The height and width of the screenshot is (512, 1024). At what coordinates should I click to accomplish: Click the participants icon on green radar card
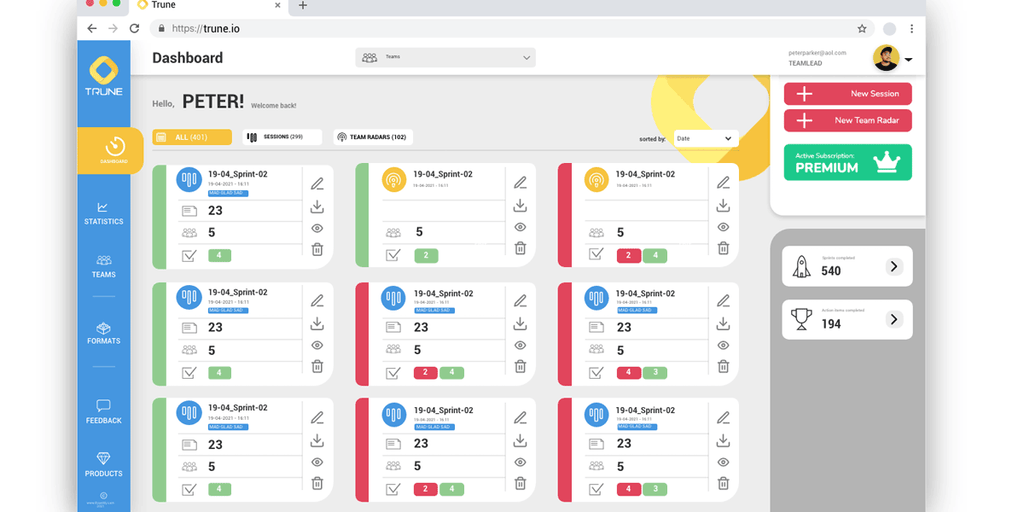(x=393, y=232)
